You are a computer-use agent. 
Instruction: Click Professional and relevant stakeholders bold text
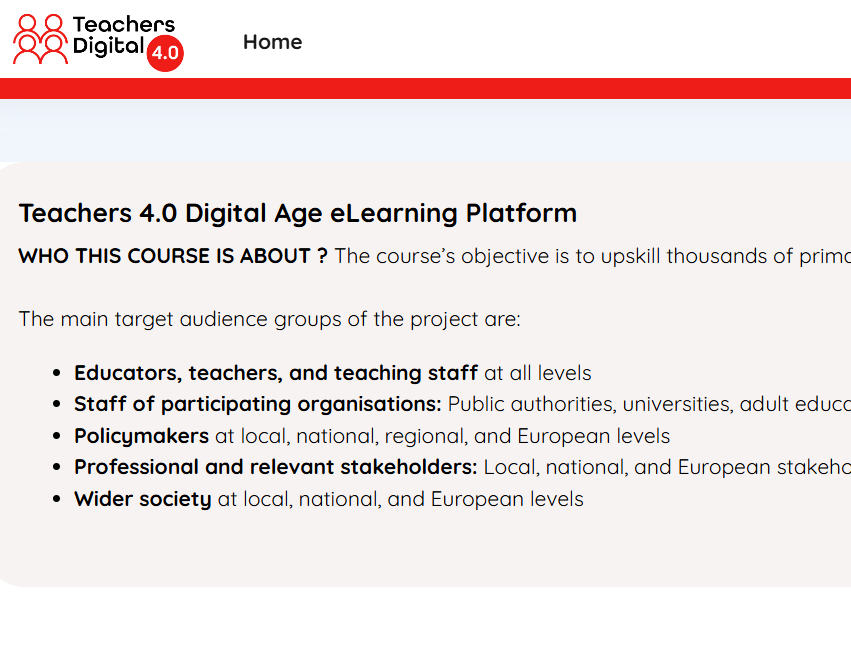tap(276, 467)
